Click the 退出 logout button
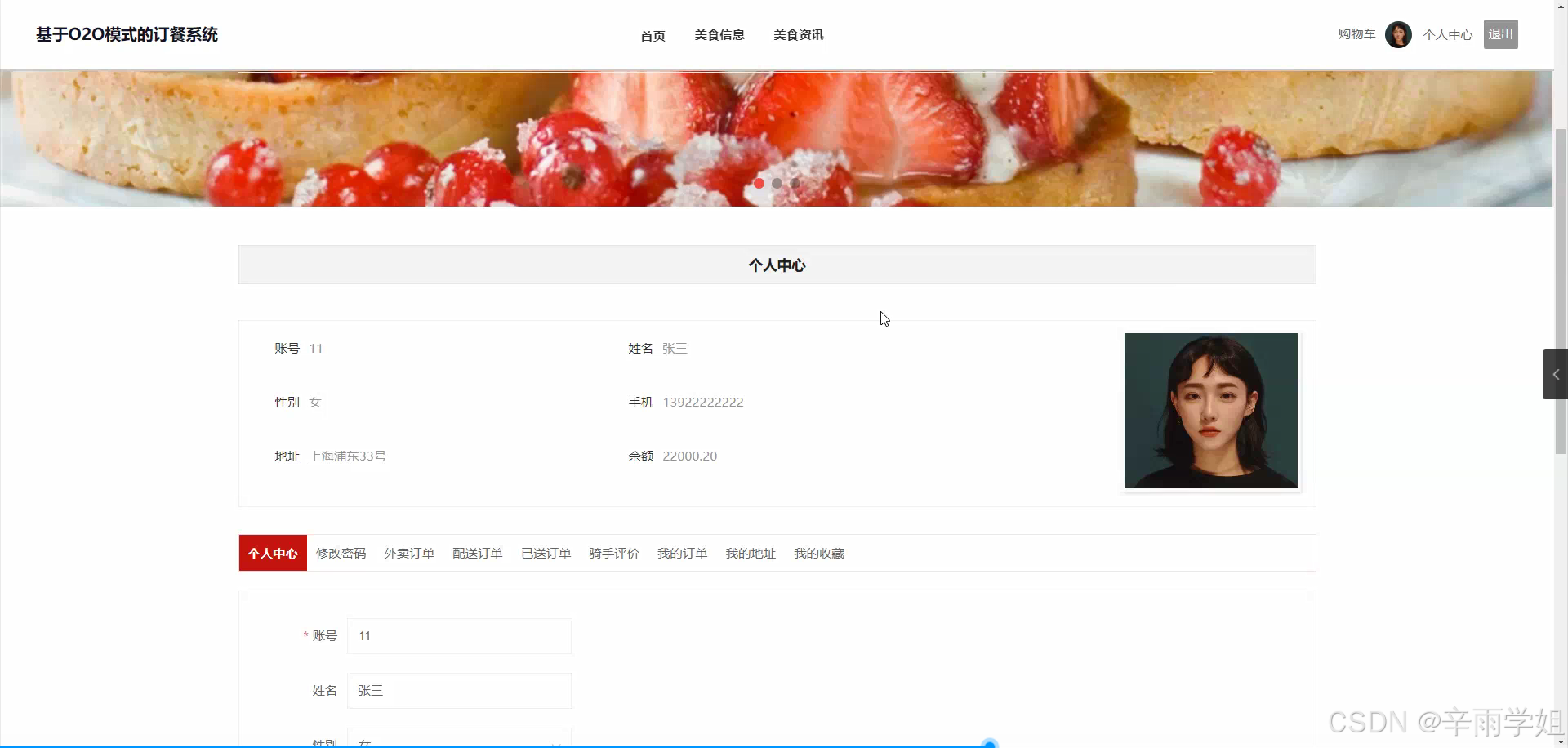The width and height of the screenshot is (1568, 748). pos(1500,34)
